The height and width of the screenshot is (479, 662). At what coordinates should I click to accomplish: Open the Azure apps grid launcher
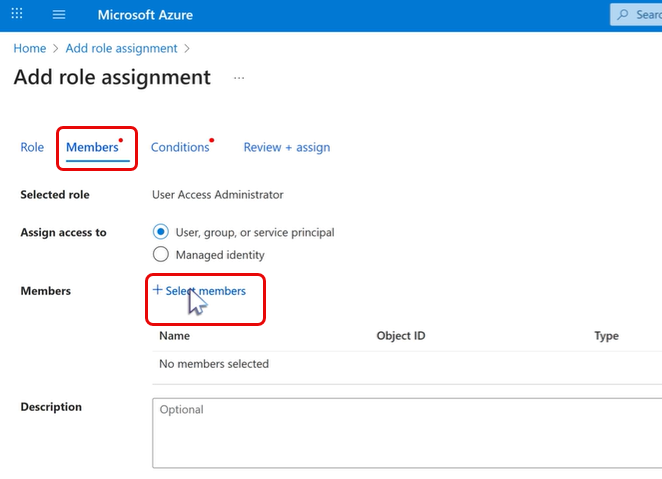17,14
